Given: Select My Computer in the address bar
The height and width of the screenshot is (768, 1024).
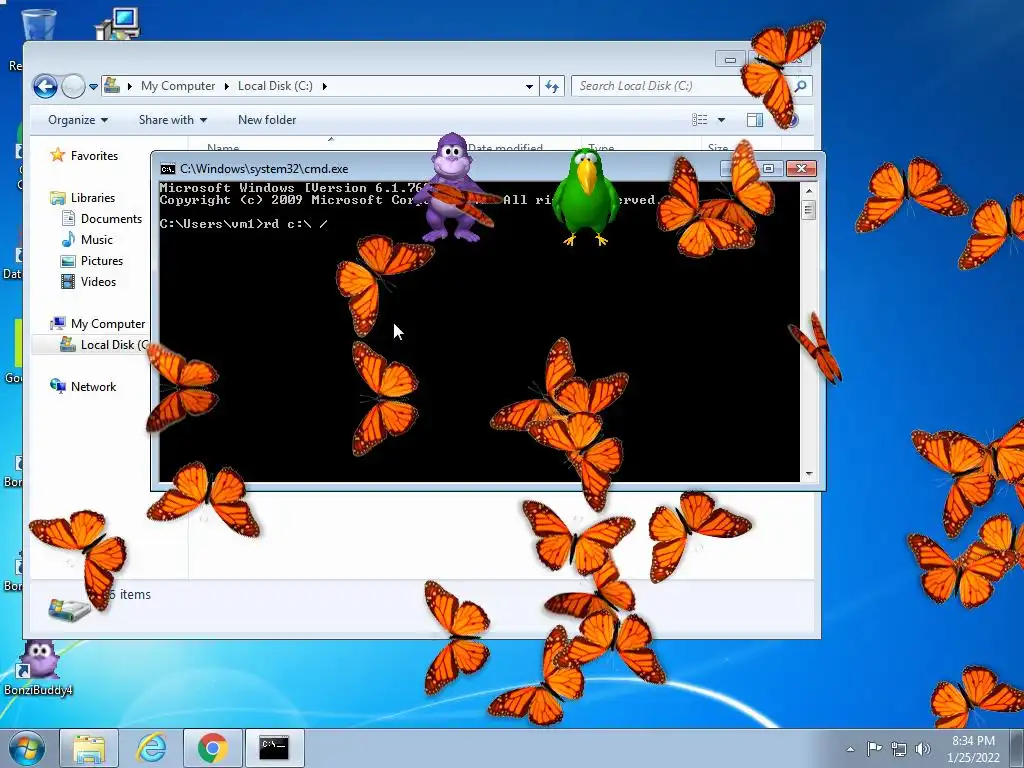Looking at the screenshot, I should [x=178, y=86].
